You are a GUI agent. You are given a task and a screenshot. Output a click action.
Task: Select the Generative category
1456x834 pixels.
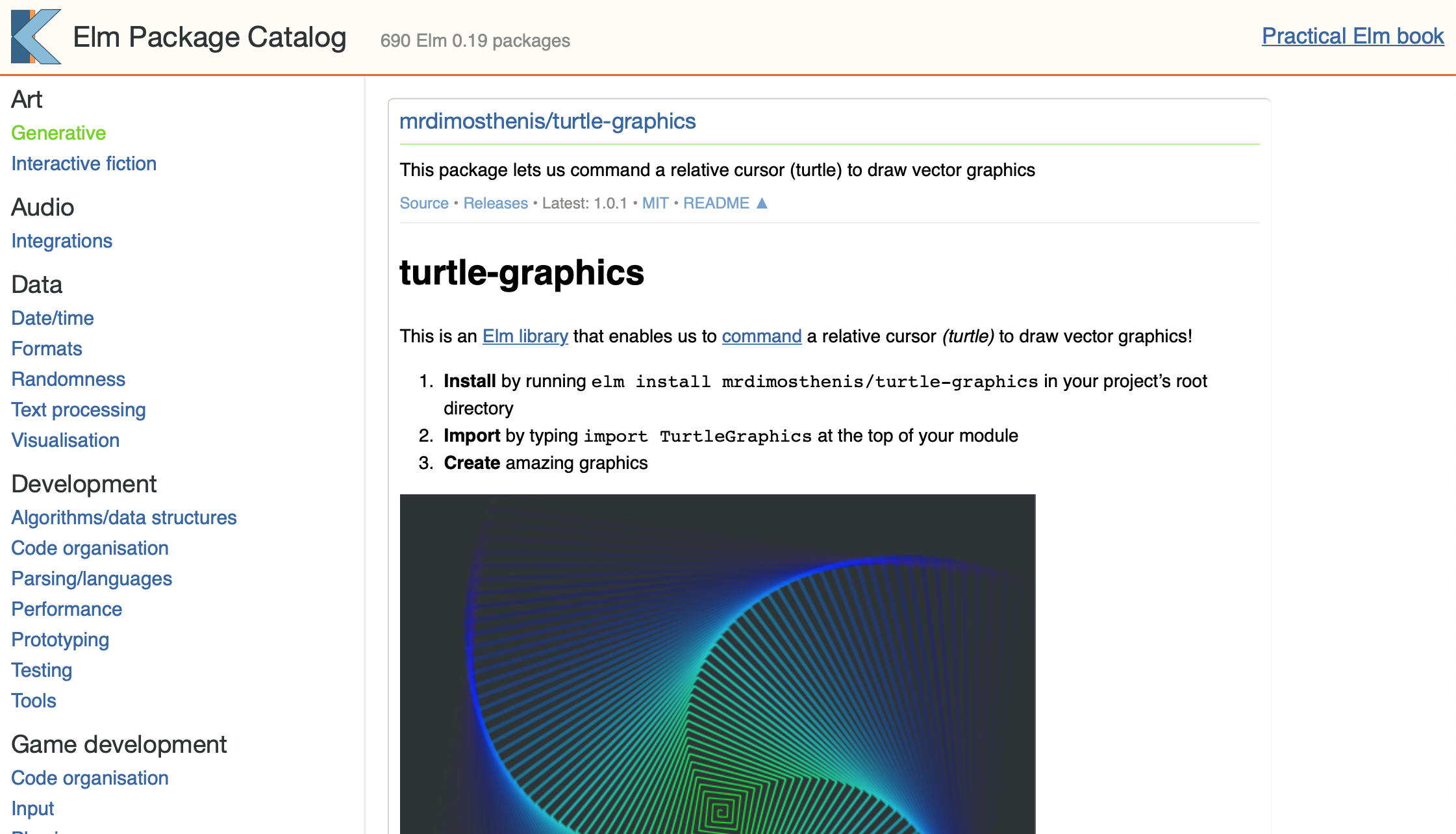[x=58, y=133]
